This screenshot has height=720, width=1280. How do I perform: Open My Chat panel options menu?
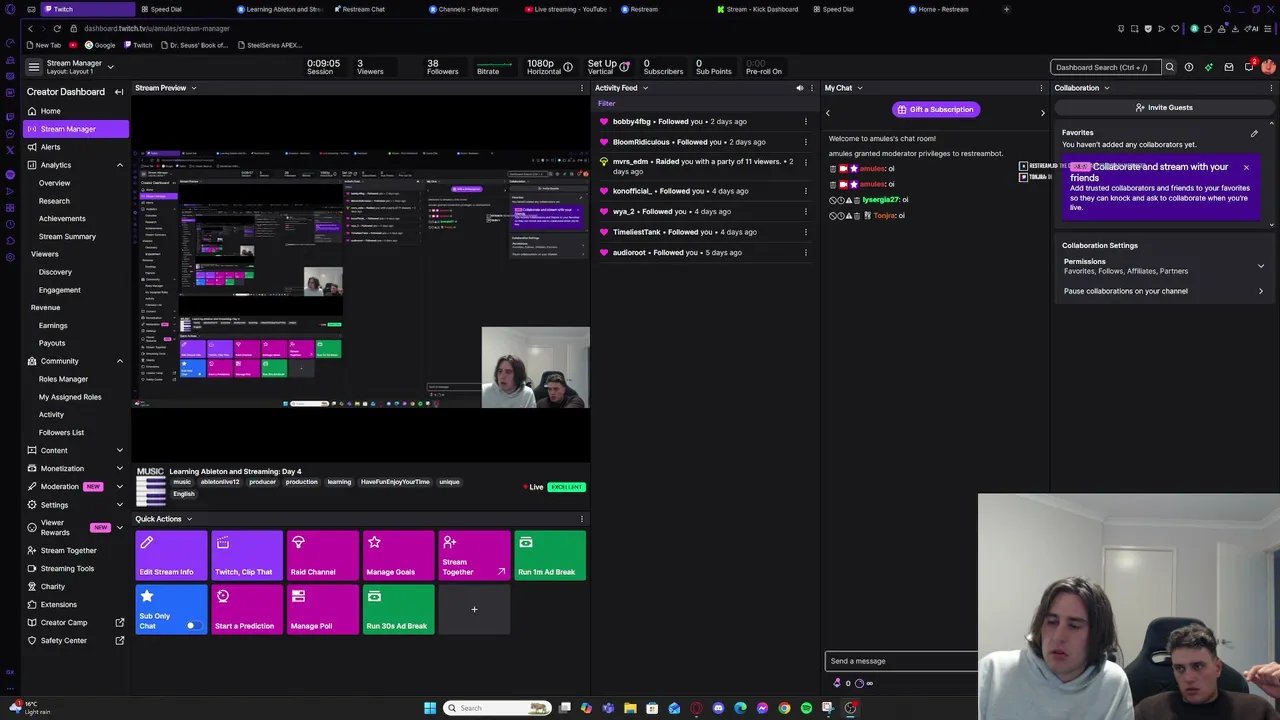[x=1041, y=88]
